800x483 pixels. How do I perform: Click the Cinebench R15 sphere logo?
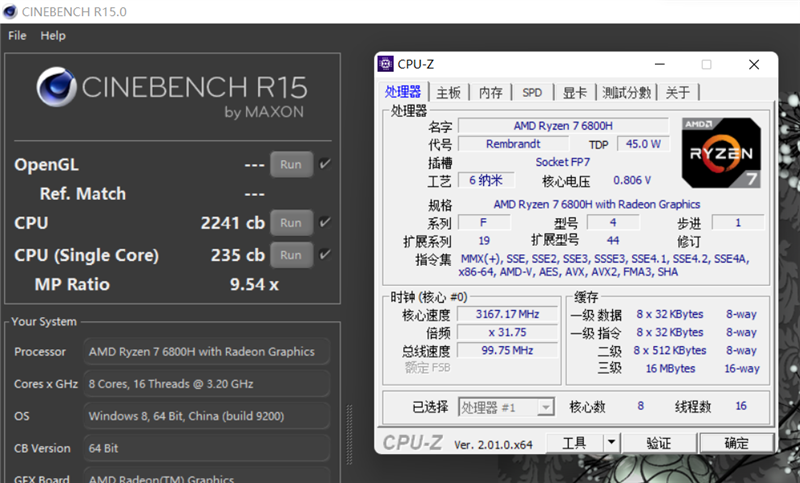click(56, 87)
